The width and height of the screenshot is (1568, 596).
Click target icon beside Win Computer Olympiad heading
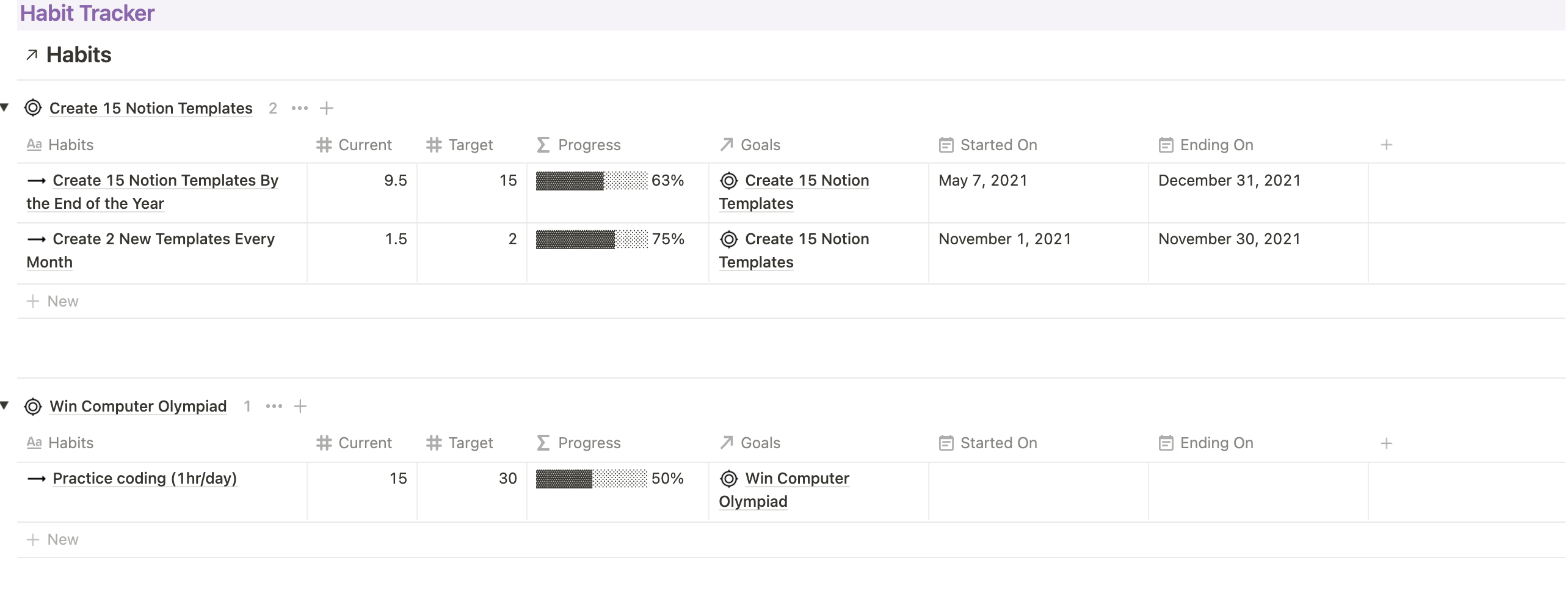[33, 407]
